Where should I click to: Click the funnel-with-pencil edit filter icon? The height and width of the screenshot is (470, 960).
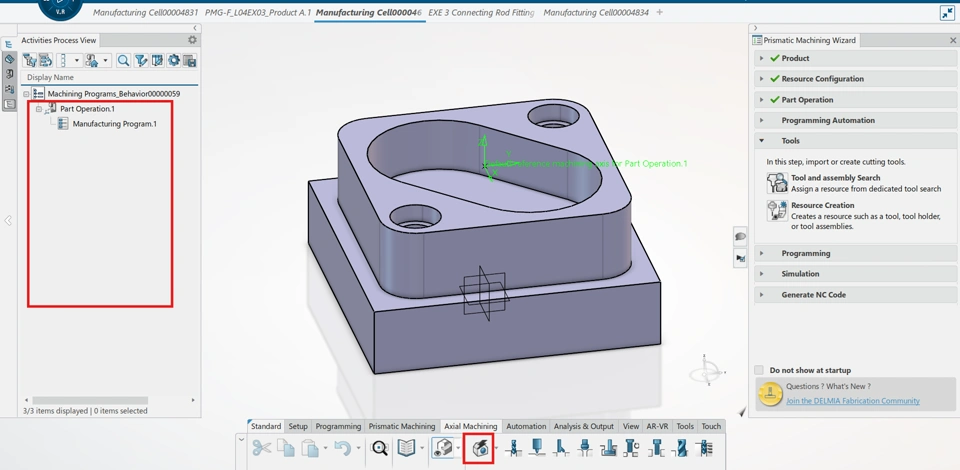coord(141,60)
